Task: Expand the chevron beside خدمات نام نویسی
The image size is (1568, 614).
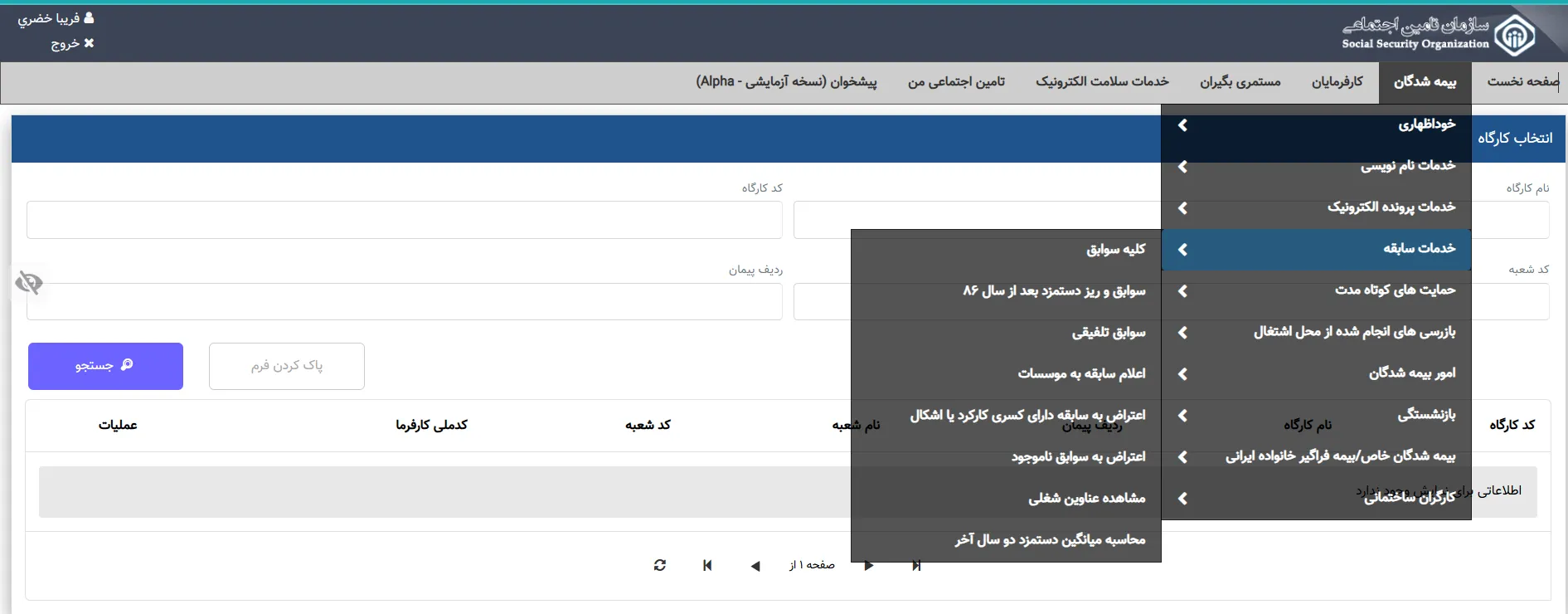Action: coord(1183,167)
